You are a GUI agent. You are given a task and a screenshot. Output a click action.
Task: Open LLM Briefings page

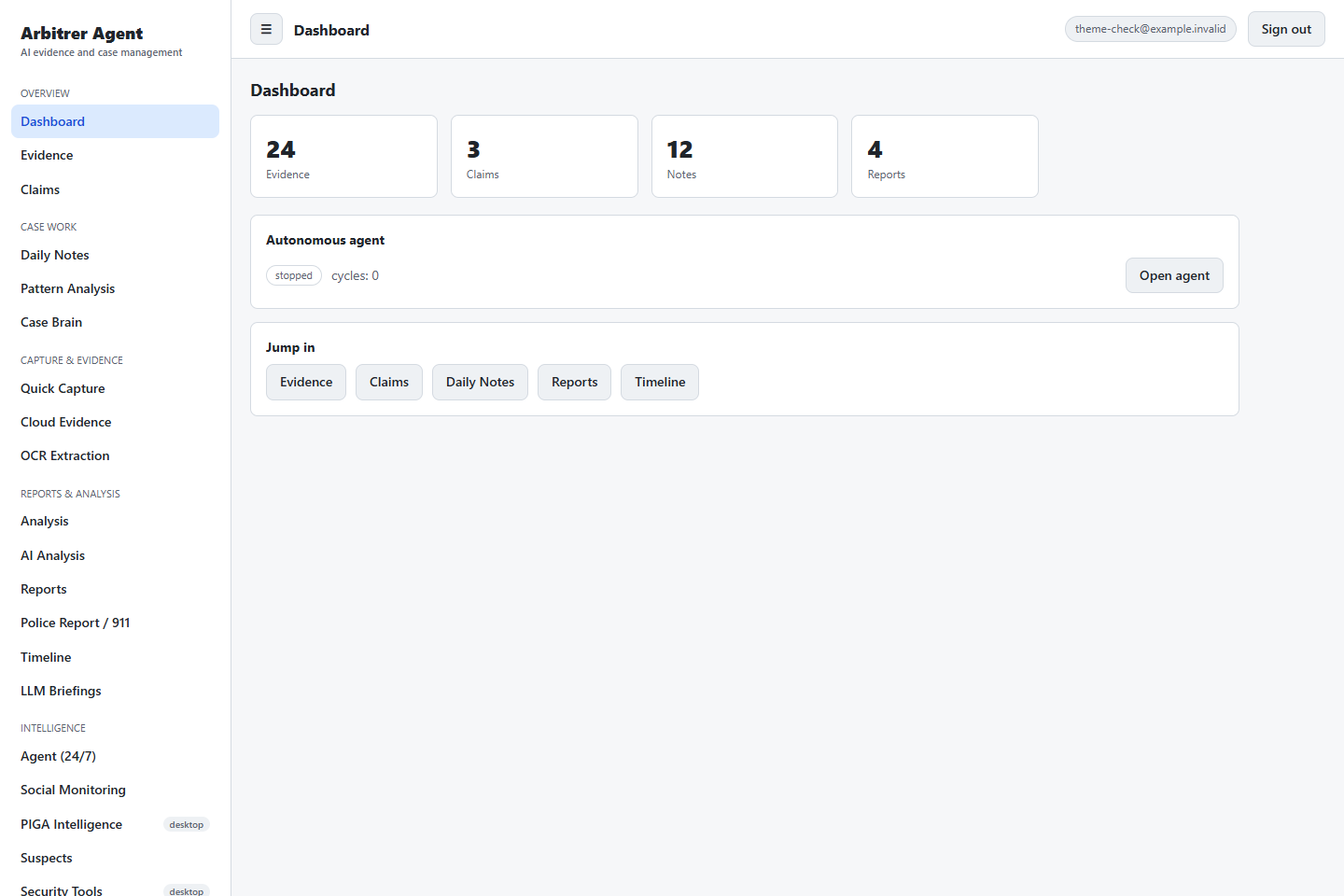pos(115,691)
